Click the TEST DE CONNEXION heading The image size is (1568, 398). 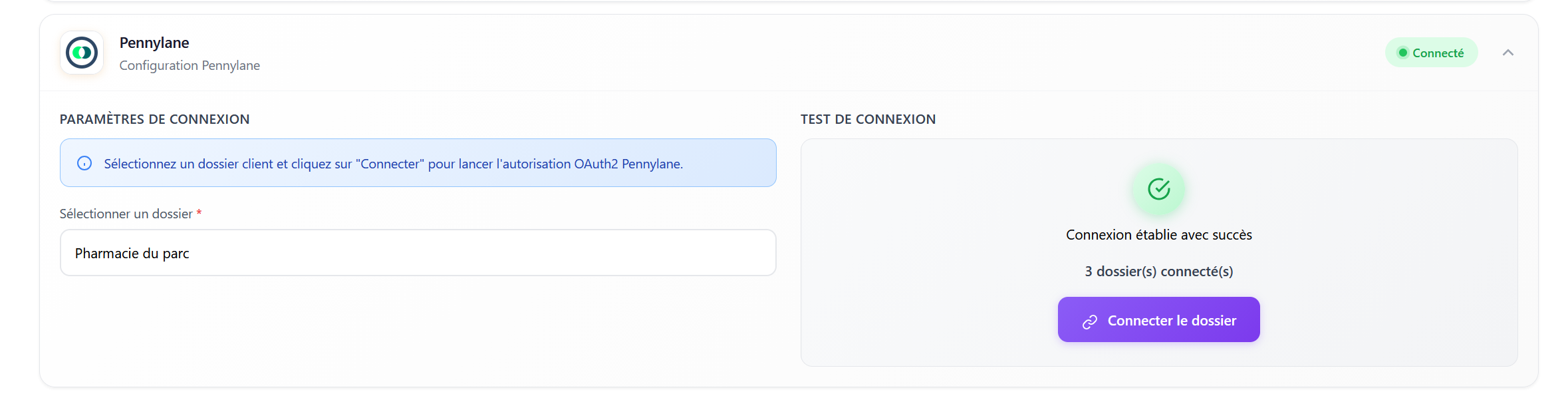click(868, 119)
